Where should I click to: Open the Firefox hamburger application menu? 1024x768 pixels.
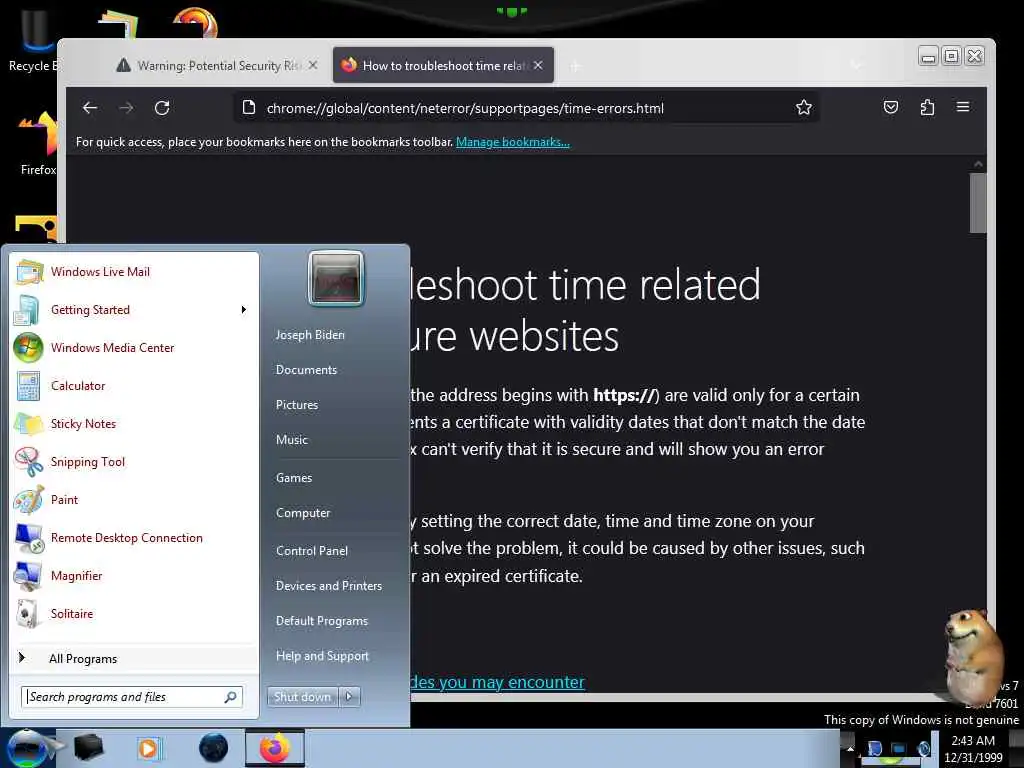click(963, 107)
